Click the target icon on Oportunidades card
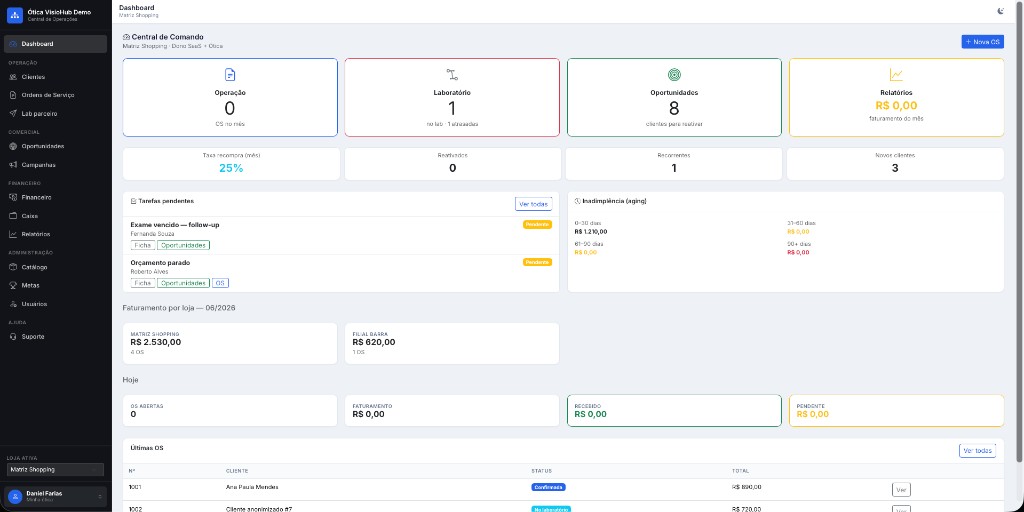1024x512 pixels. tap(674, 74)
